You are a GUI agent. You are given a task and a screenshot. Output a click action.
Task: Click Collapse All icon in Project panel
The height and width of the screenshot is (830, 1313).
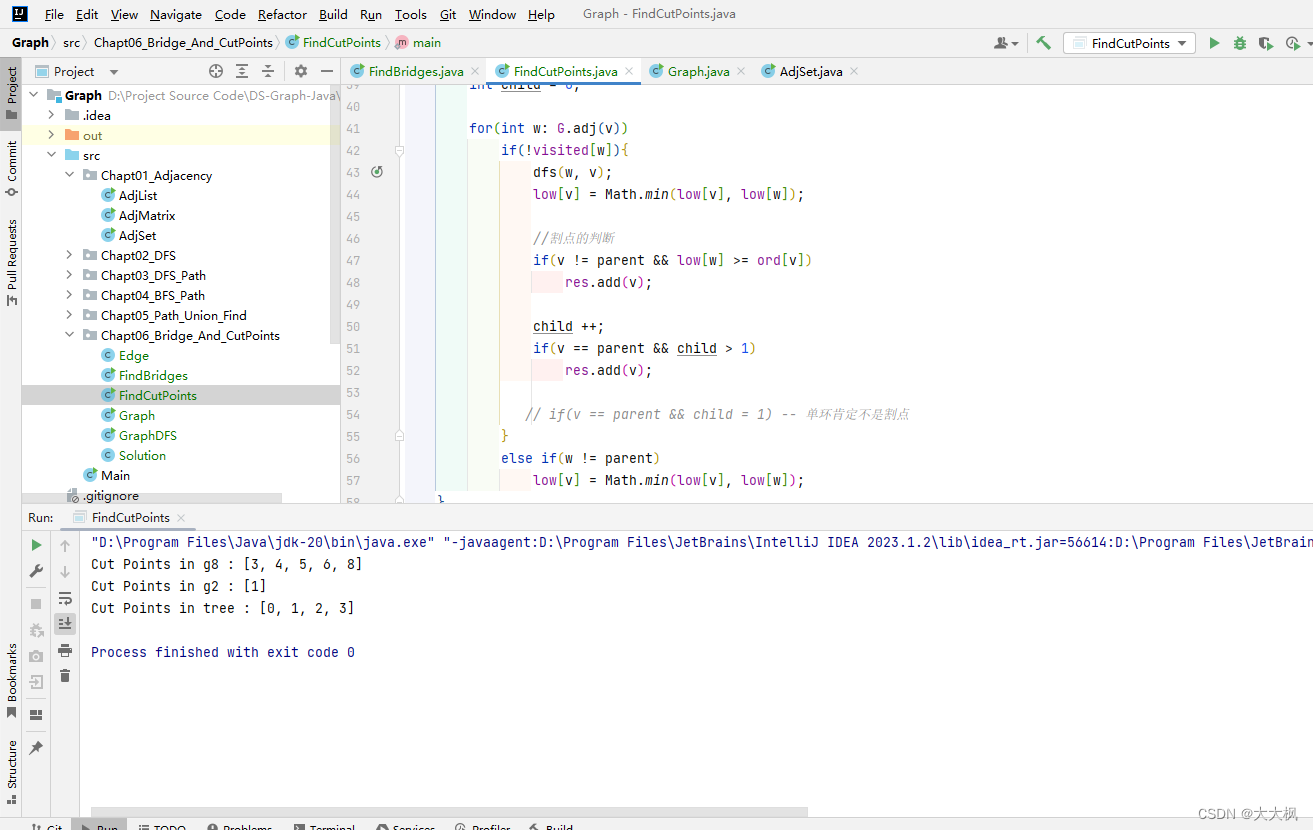tap(268, 71)
